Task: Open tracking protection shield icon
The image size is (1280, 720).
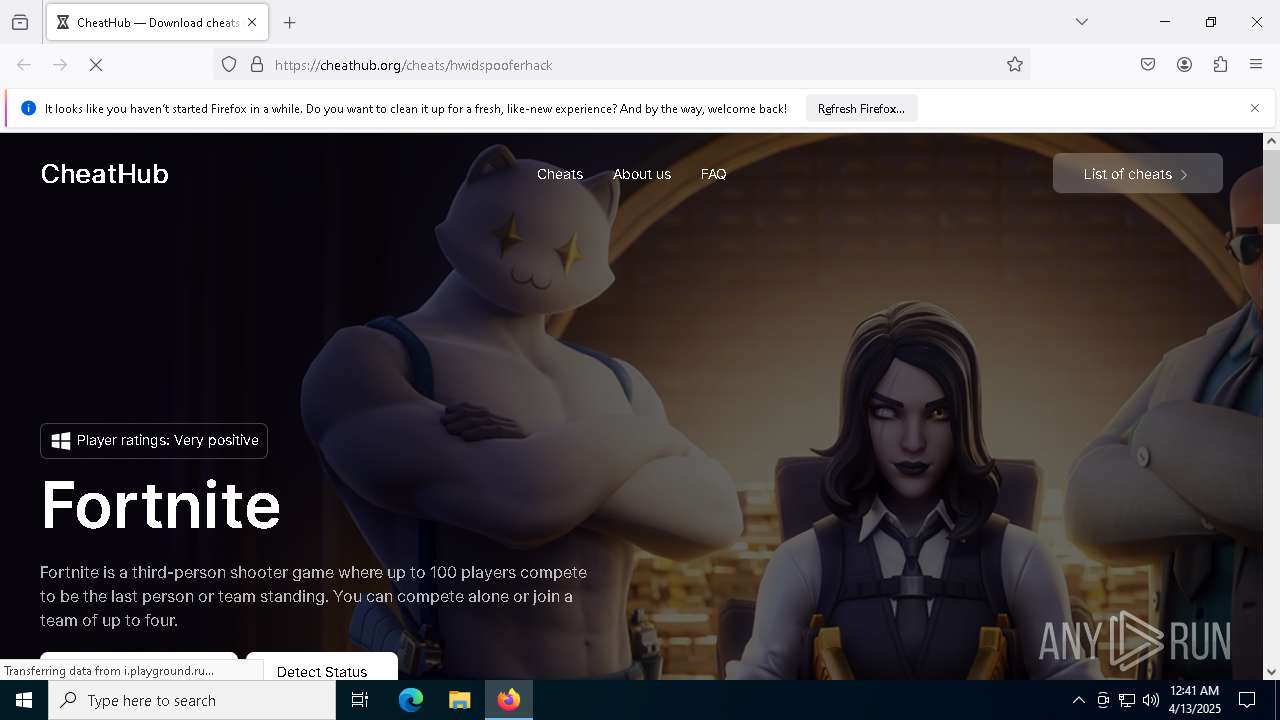Action: [229, 65]
